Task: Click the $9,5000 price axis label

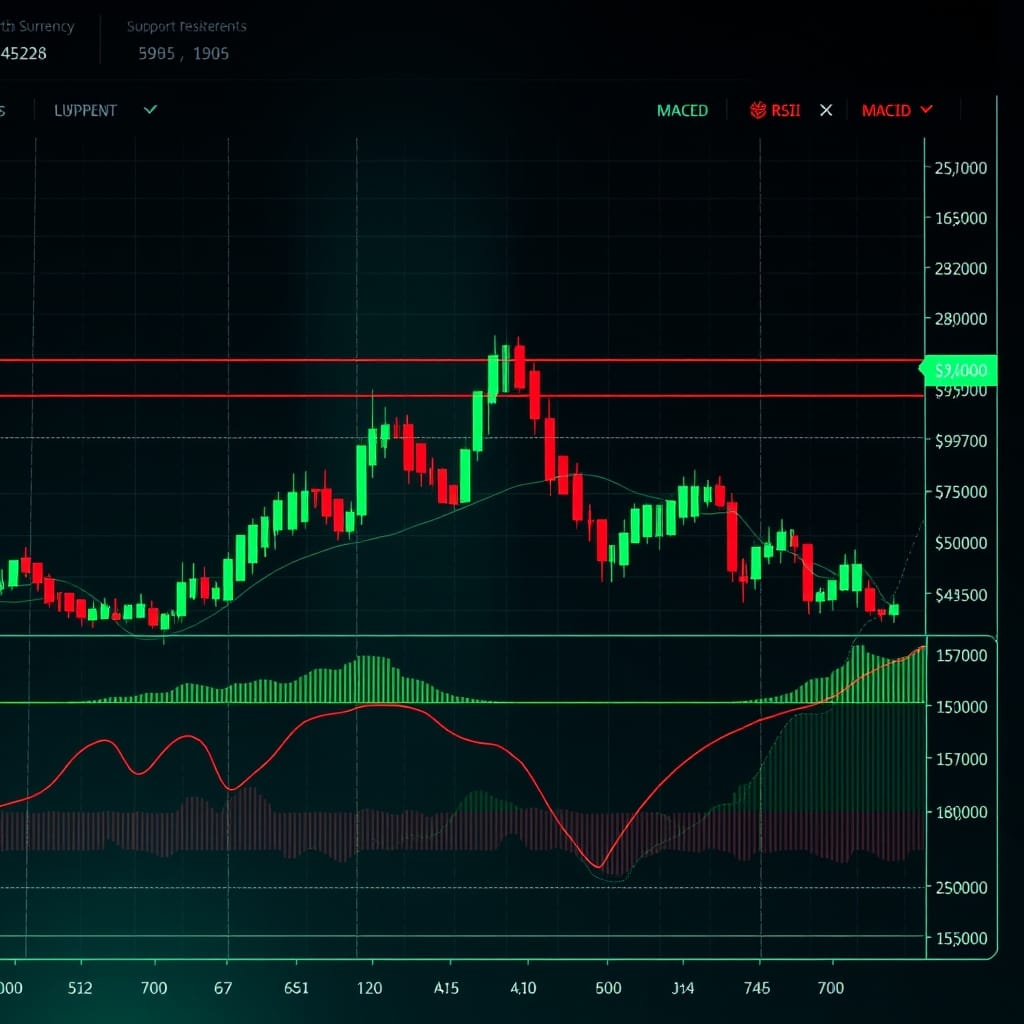Action: pos(961,392)
